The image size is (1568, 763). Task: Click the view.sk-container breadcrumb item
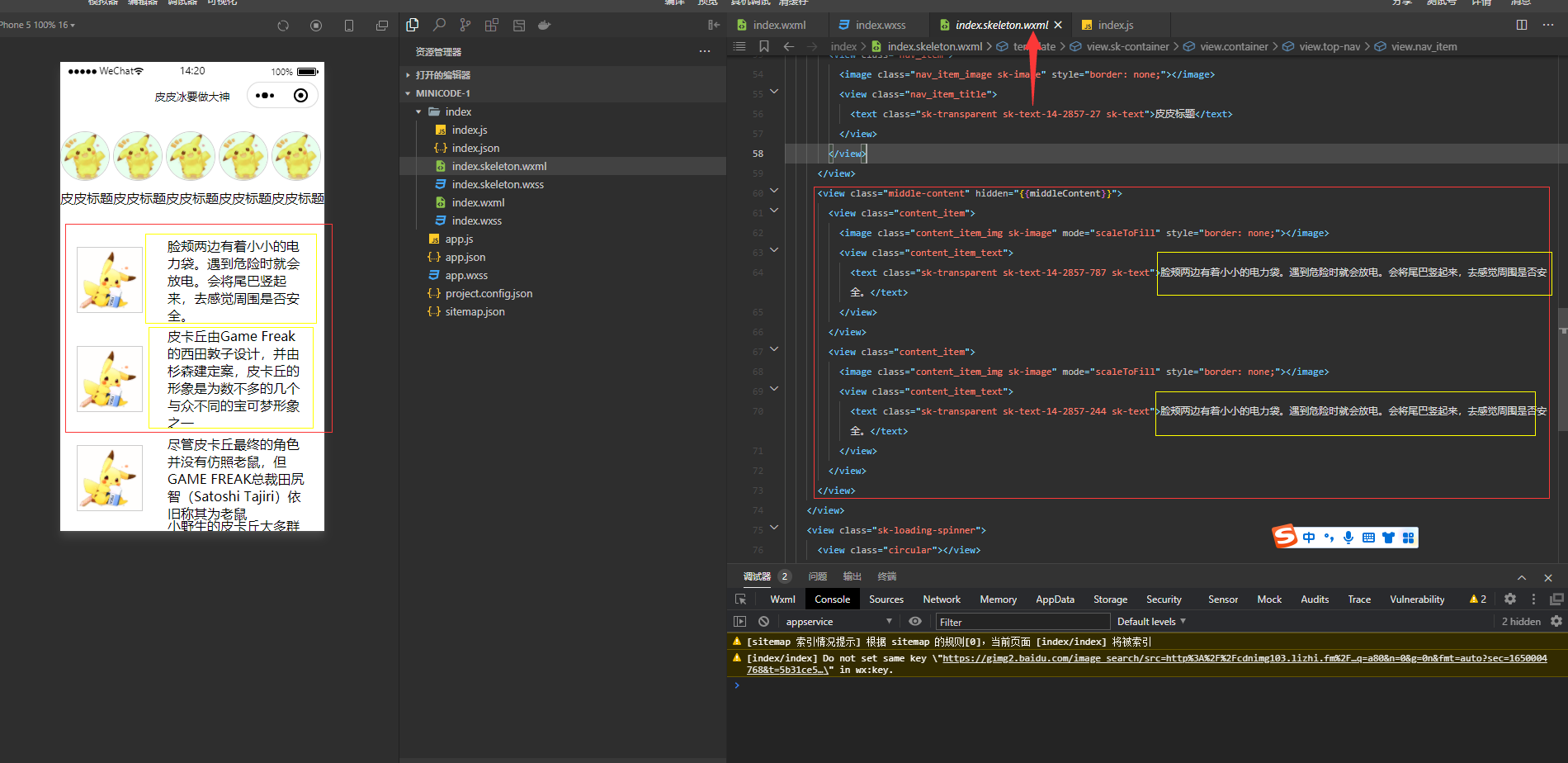pos(1127,46)
